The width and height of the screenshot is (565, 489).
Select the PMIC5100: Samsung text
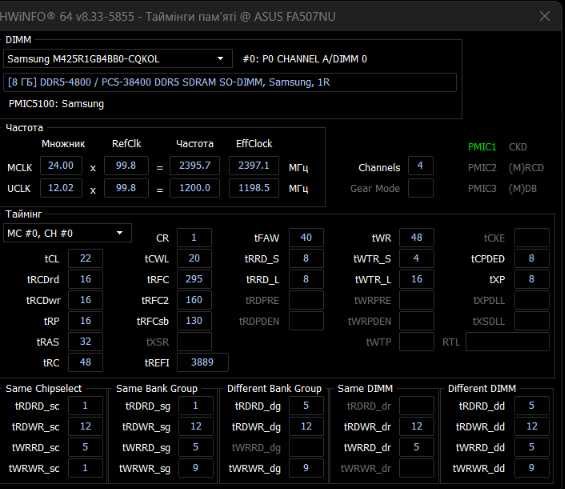pyautogui.click(x=56, y=104)
